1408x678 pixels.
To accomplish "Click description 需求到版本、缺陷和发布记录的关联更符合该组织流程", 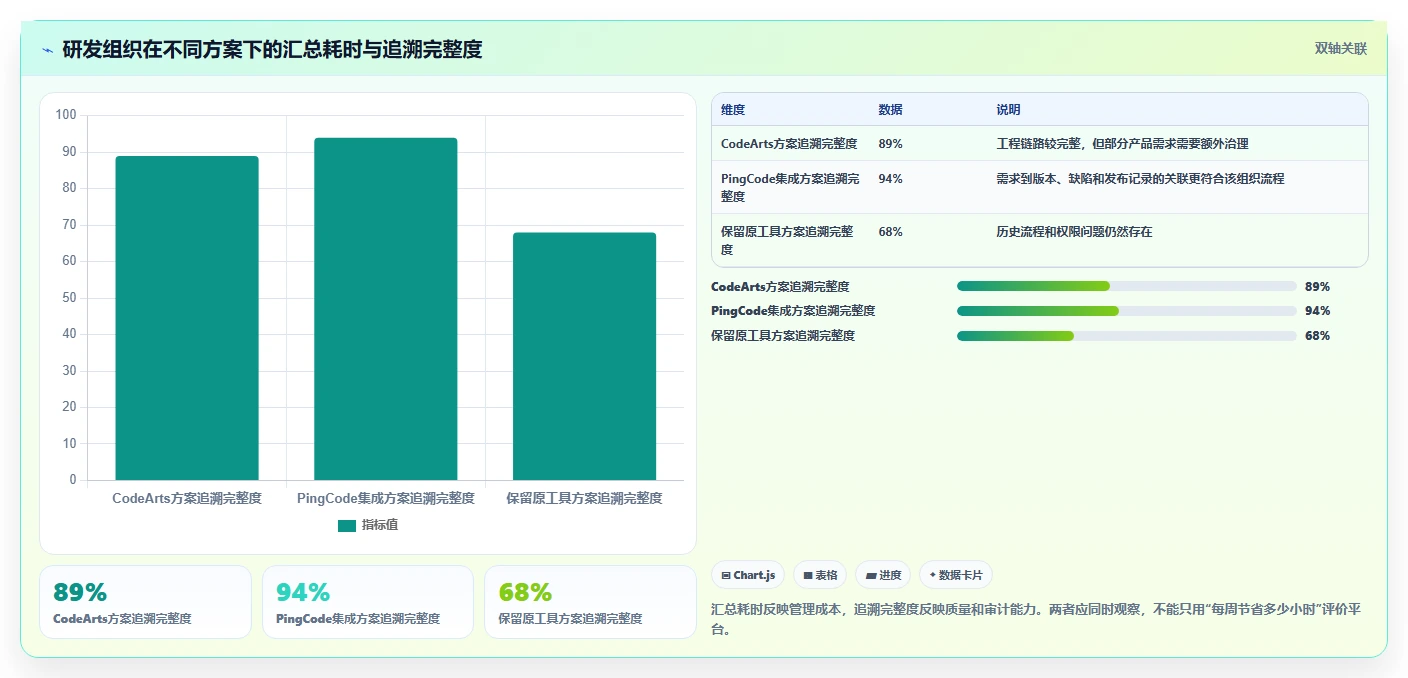I will pyautogui.click(x=1140, y=179).
